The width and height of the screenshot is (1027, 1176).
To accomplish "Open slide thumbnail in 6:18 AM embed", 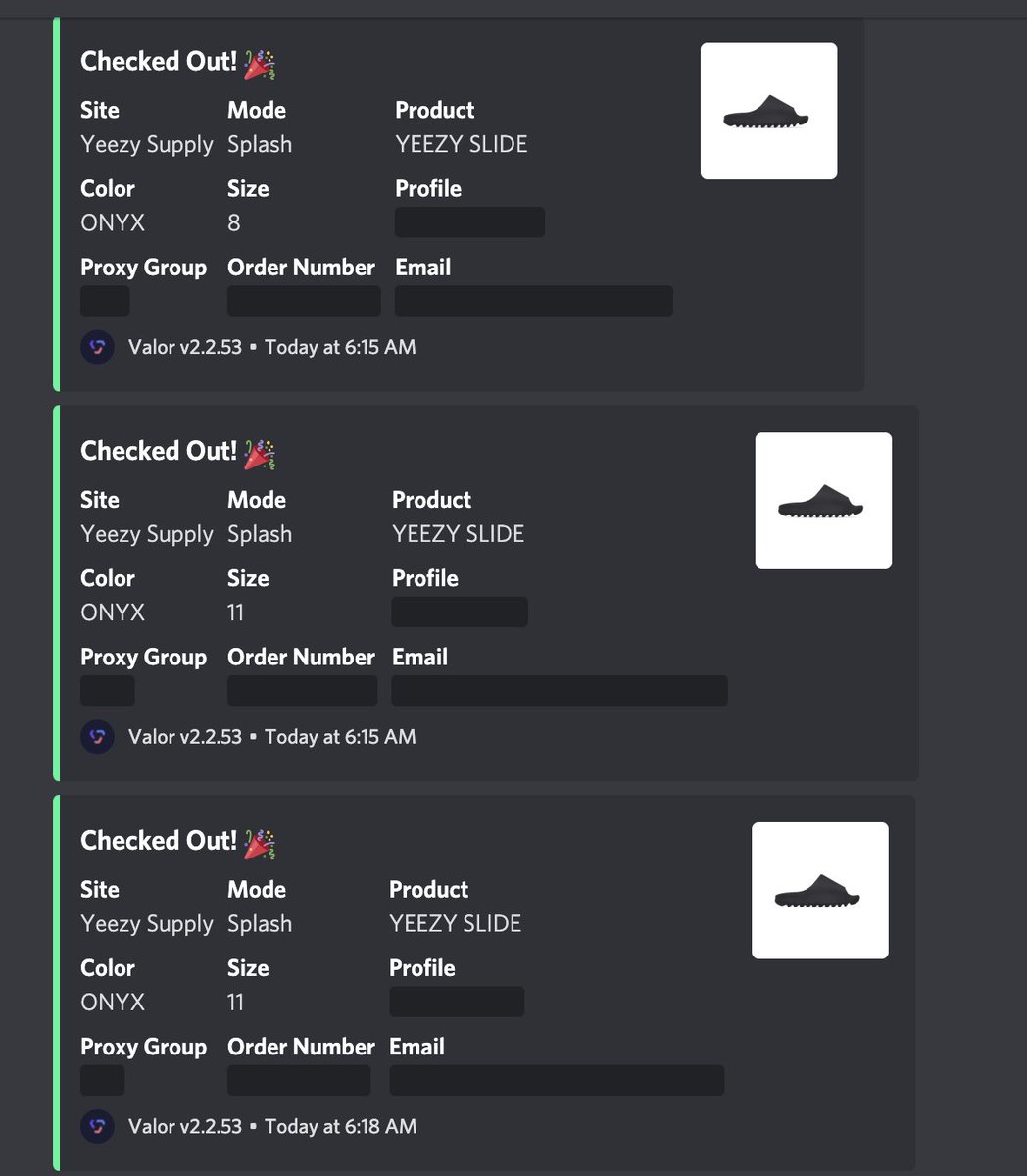I will [820, 891].
